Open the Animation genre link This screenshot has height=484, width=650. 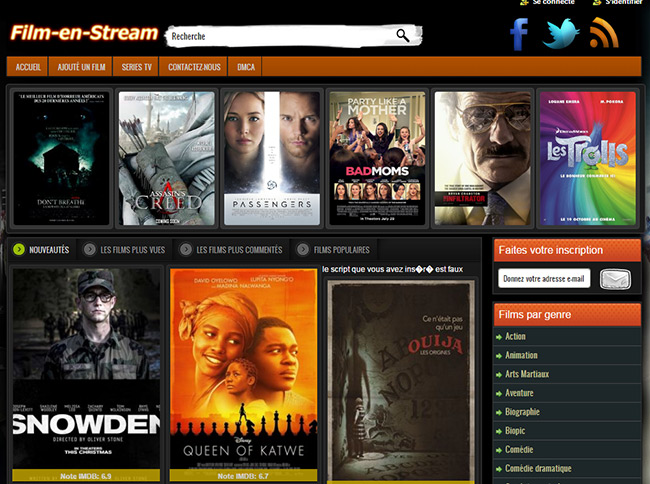coord(521,355)
